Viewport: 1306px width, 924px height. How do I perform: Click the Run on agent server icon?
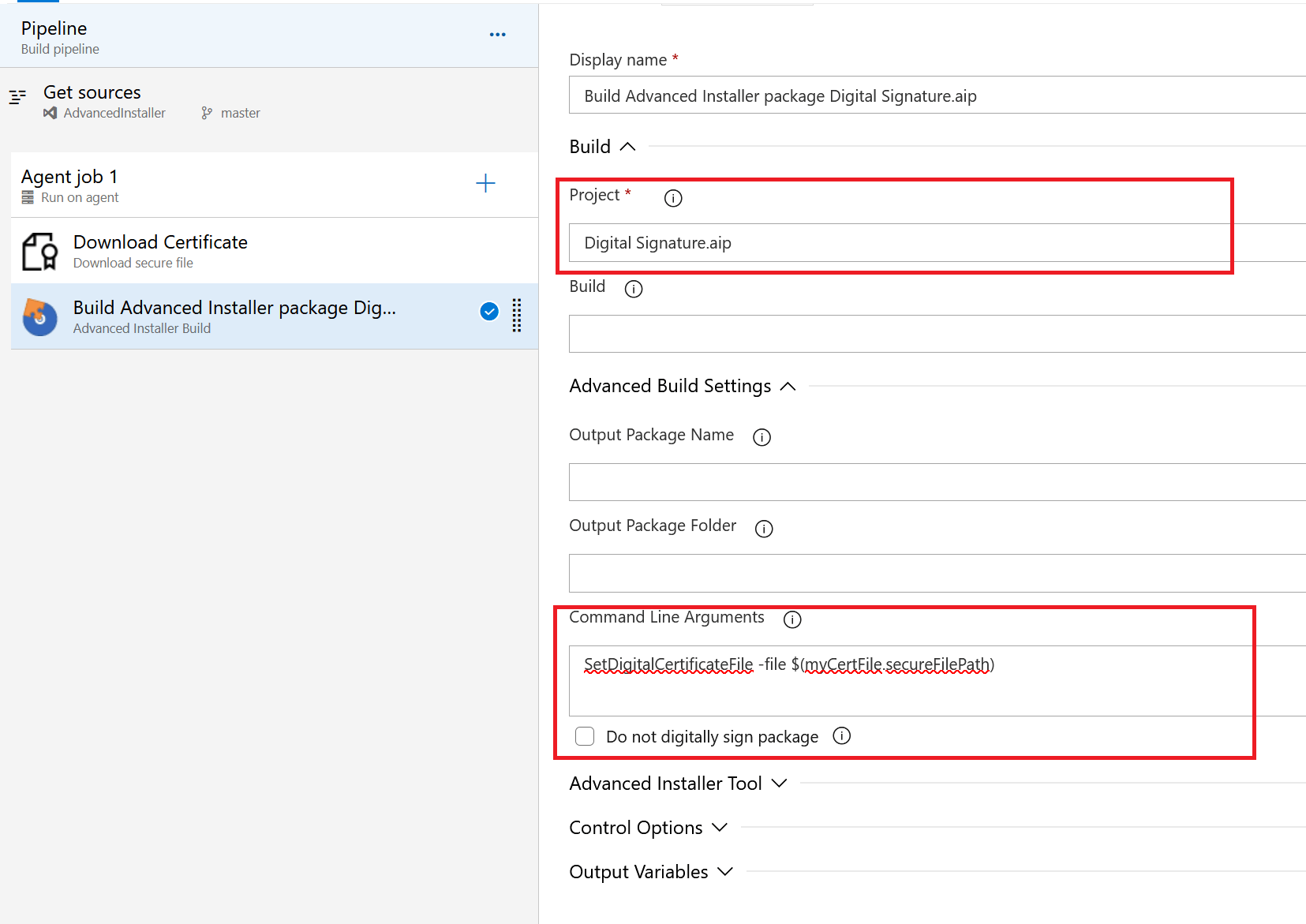28,197
